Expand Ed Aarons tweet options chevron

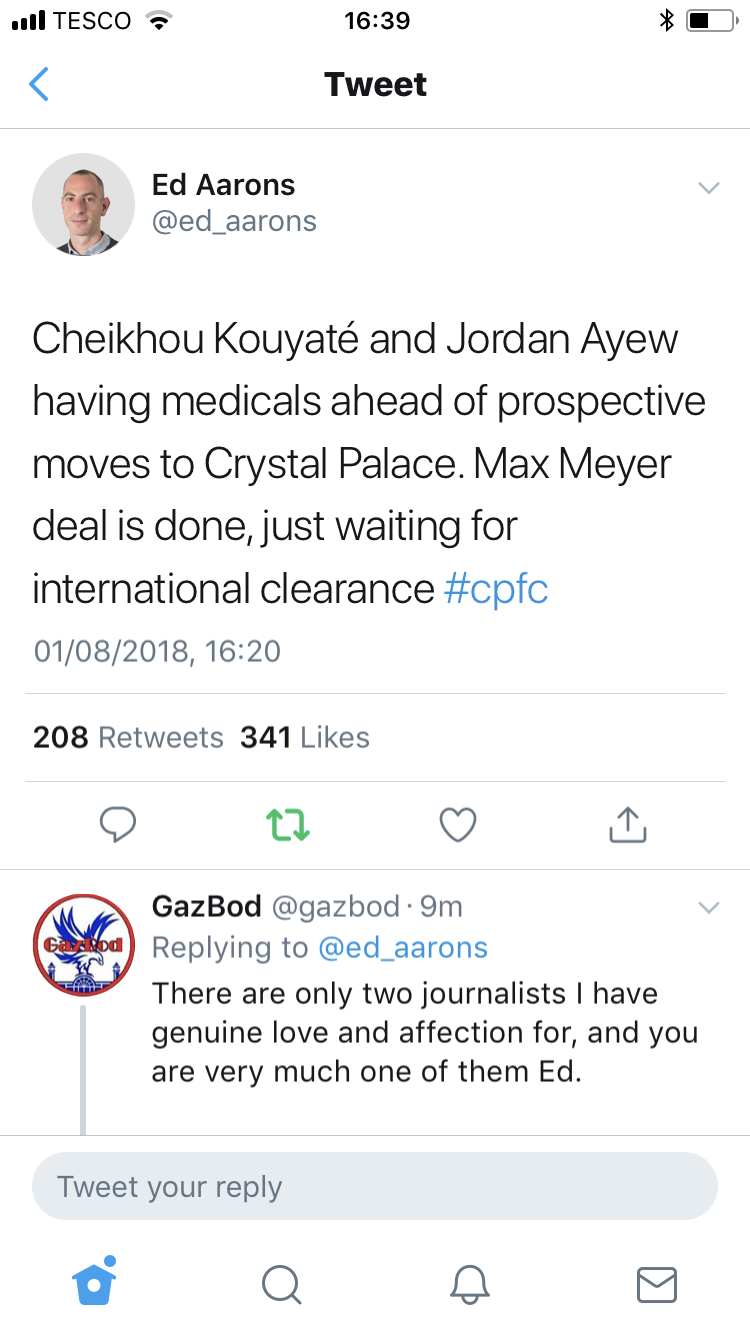(x=708, y=188)
